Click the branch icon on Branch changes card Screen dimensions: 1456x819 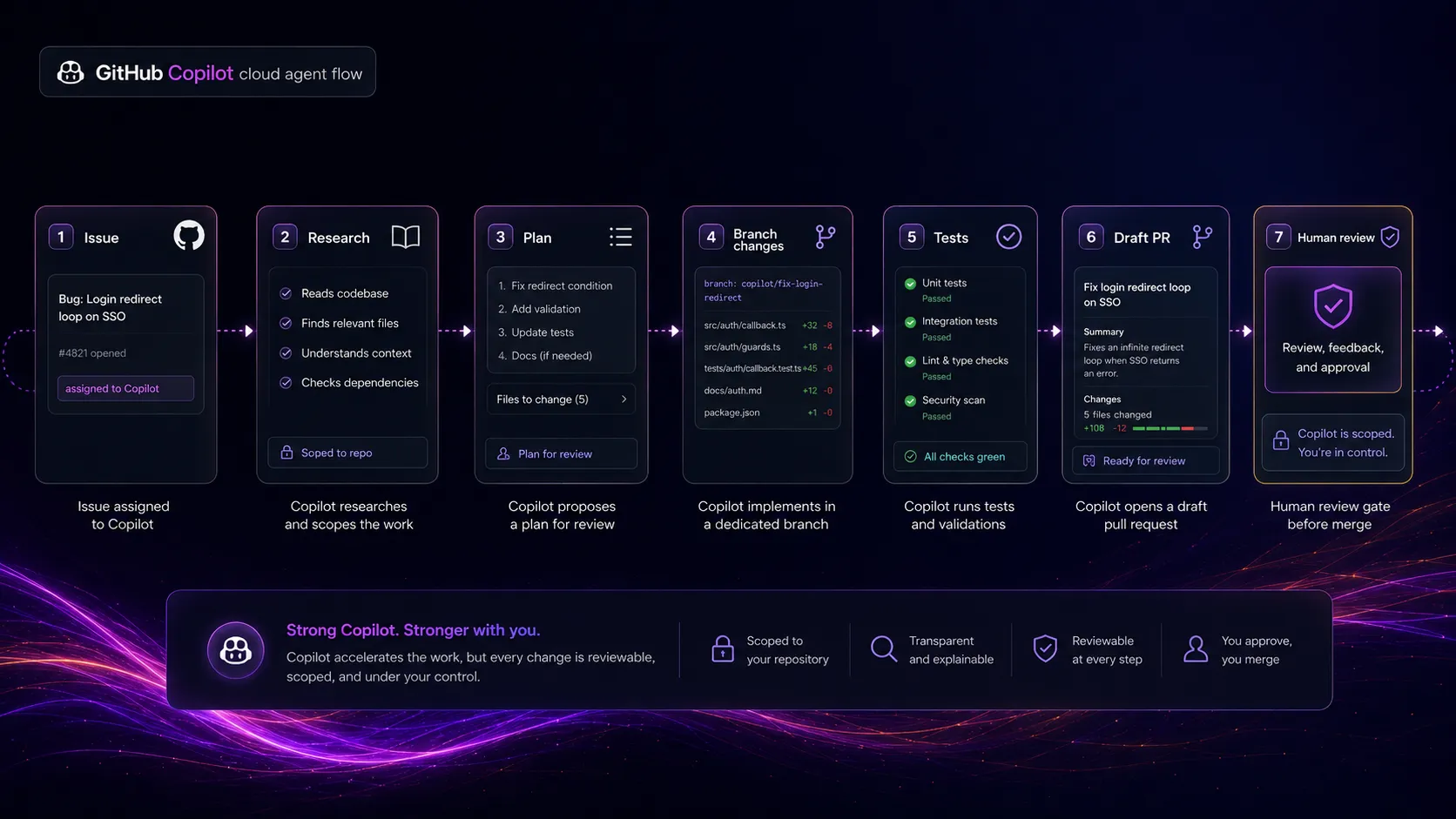pos(825,237)
